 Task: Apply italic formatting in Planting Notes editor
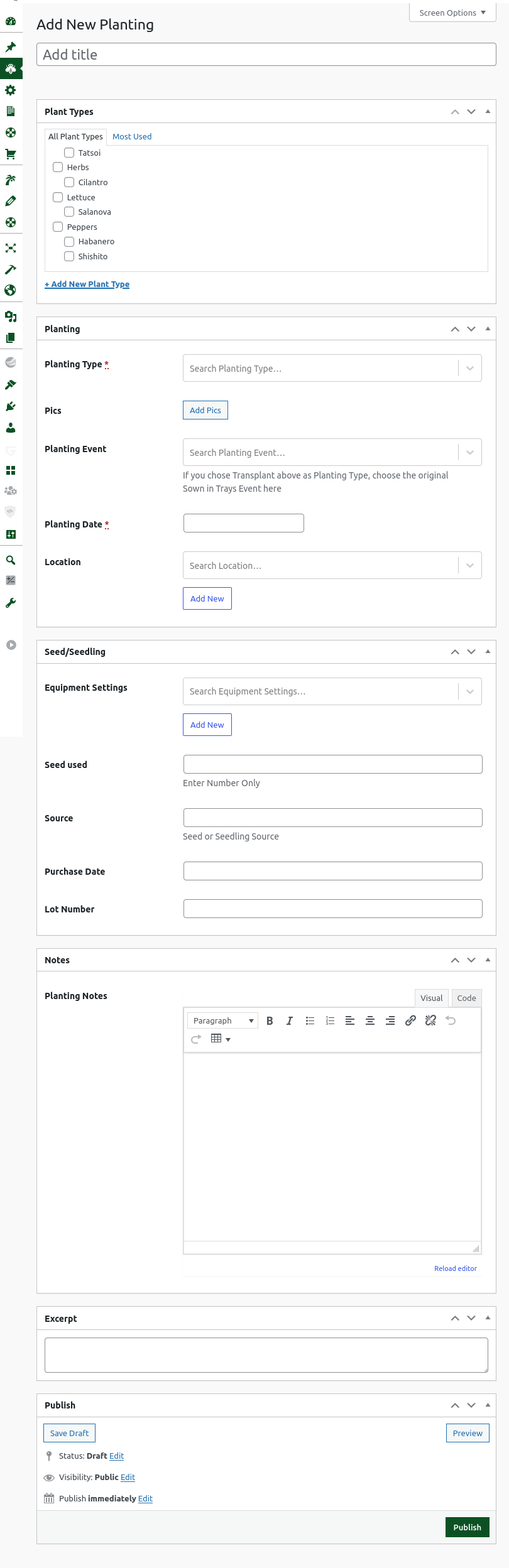click(290, 1020)
